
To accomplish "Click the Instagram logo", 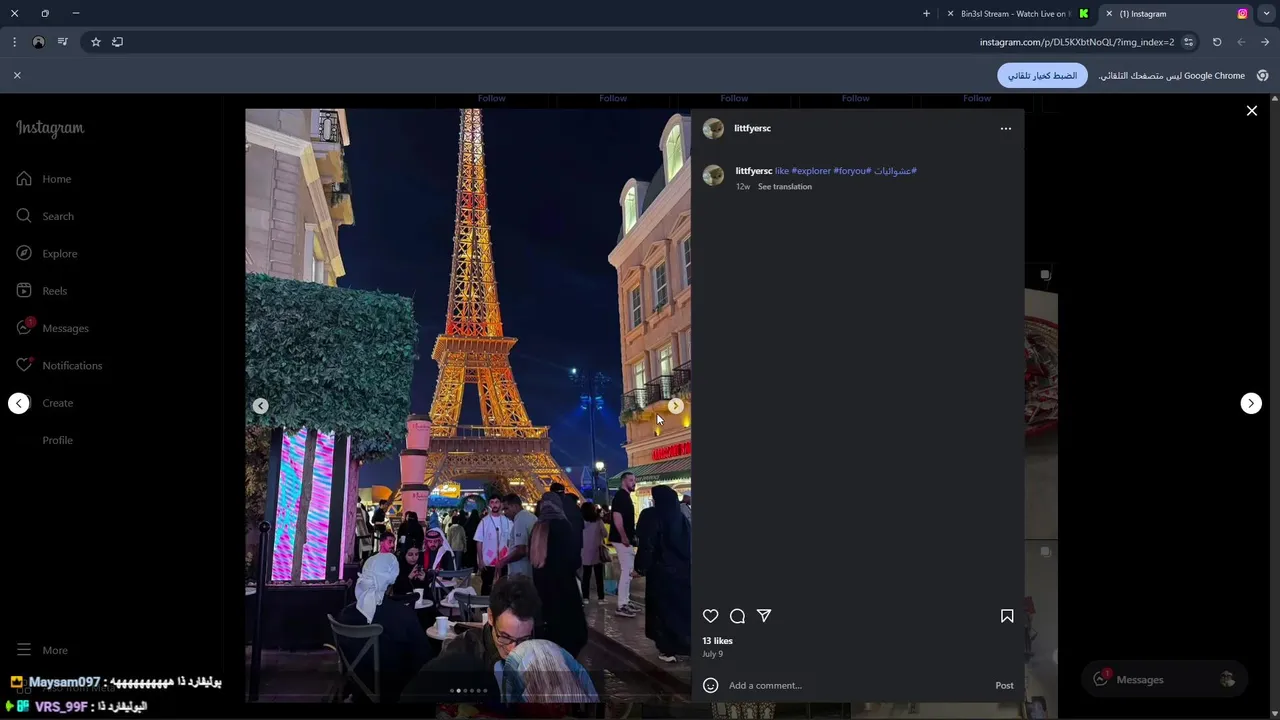I will (50, 128).
